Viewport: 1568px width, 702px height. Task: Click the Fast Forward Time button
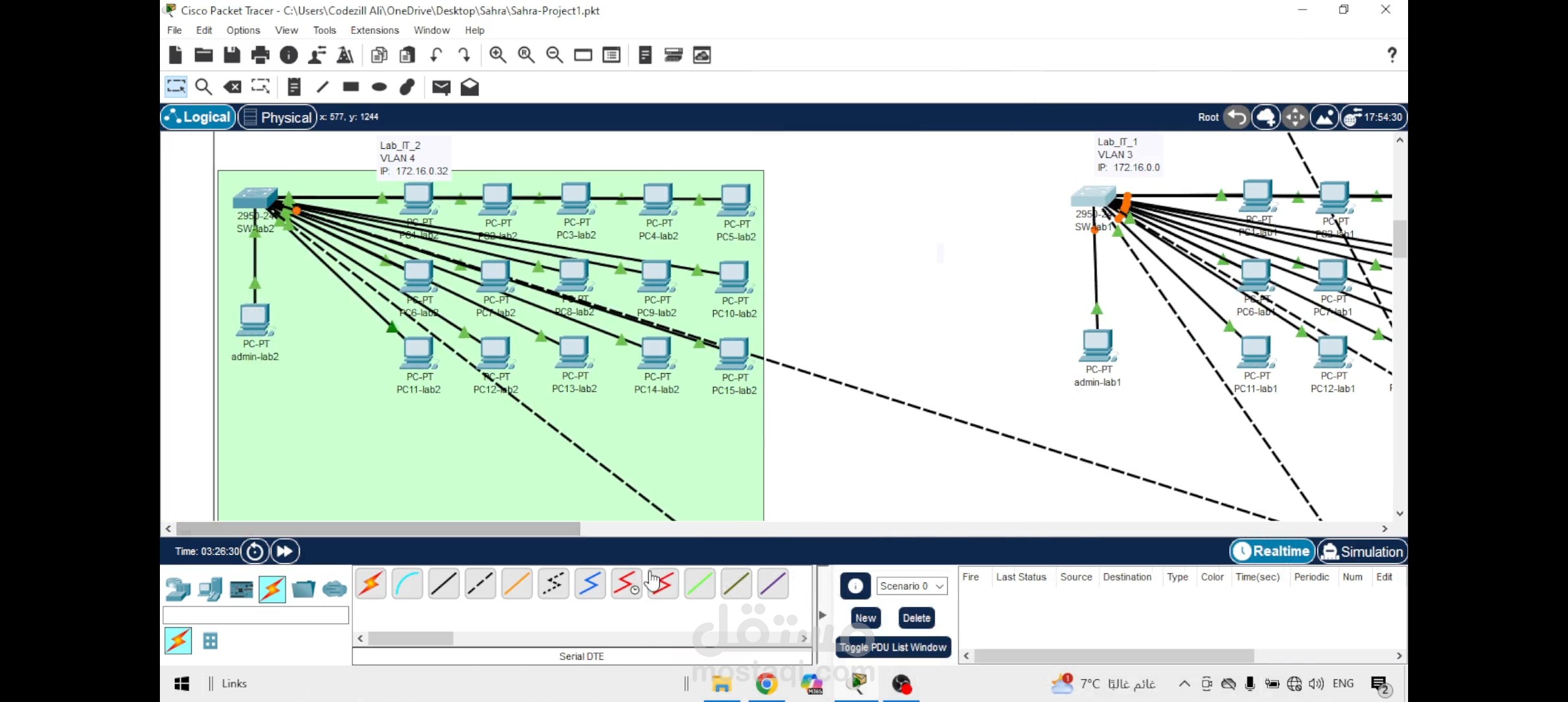pos(285,552)
